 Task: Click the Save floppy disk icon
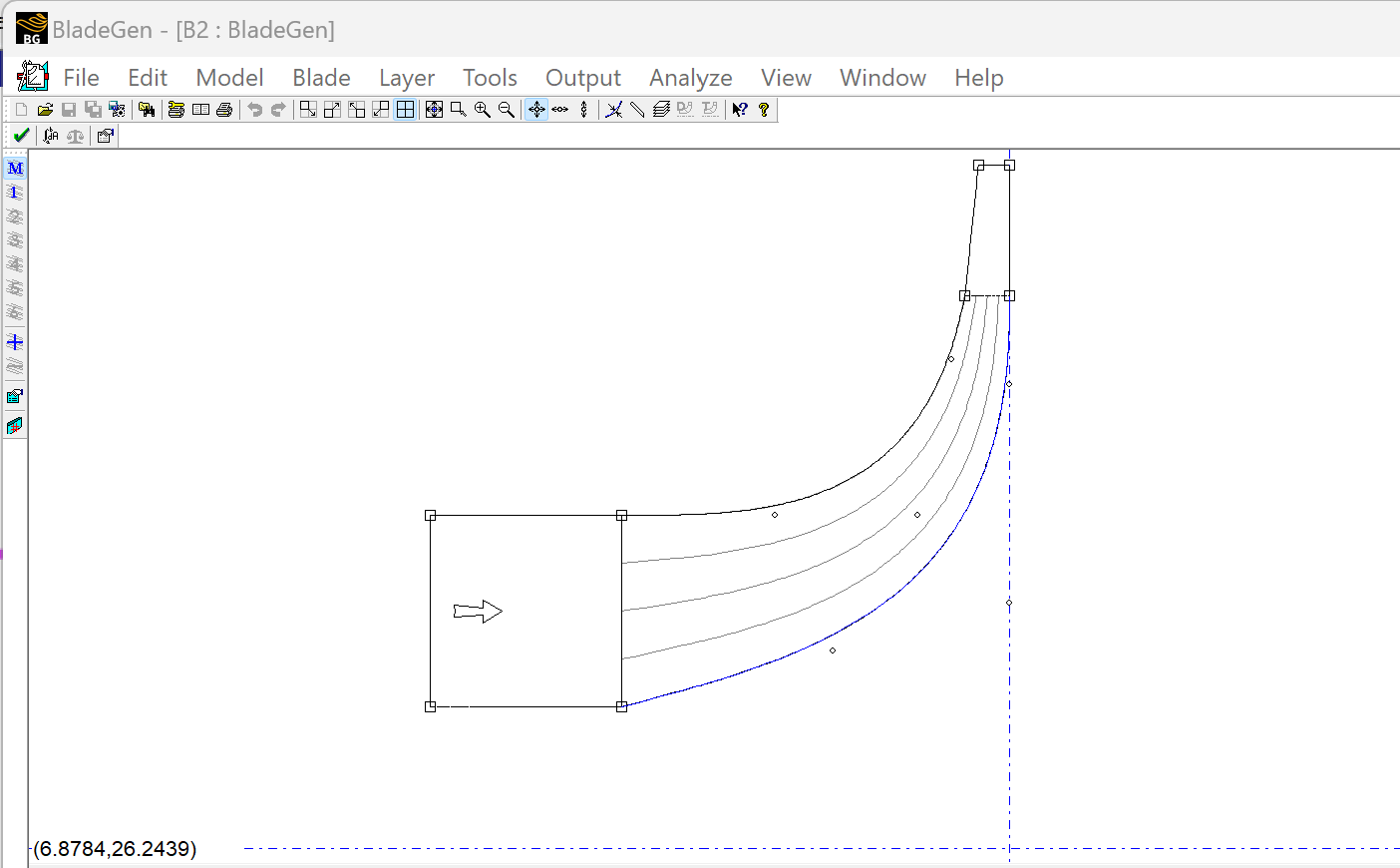point(69,110)
